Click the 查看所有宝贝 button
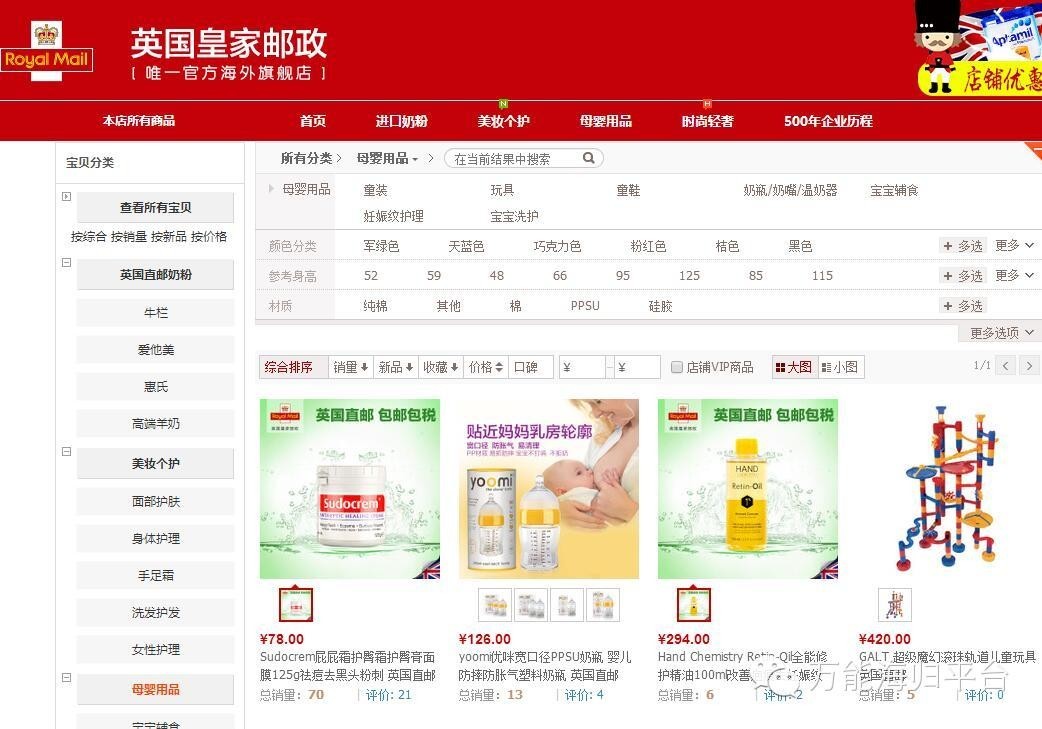This screenshot has height=729, width=1042. click(154, 207)
